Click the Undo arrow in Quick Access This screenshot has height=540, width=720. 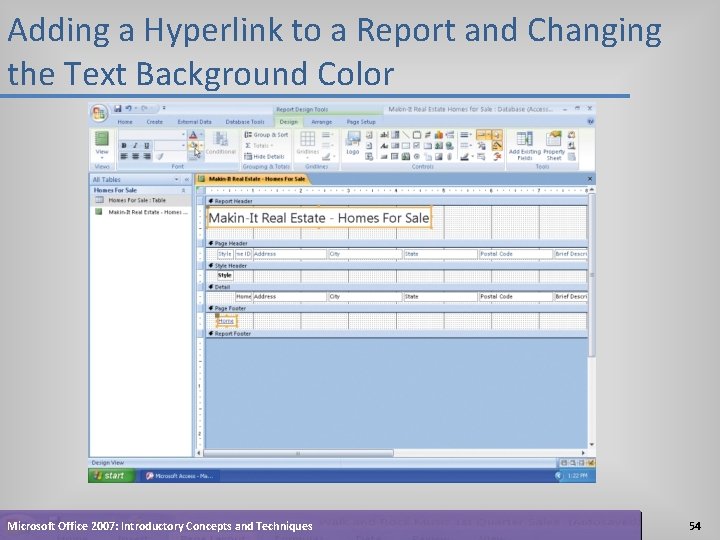point(129,108)
